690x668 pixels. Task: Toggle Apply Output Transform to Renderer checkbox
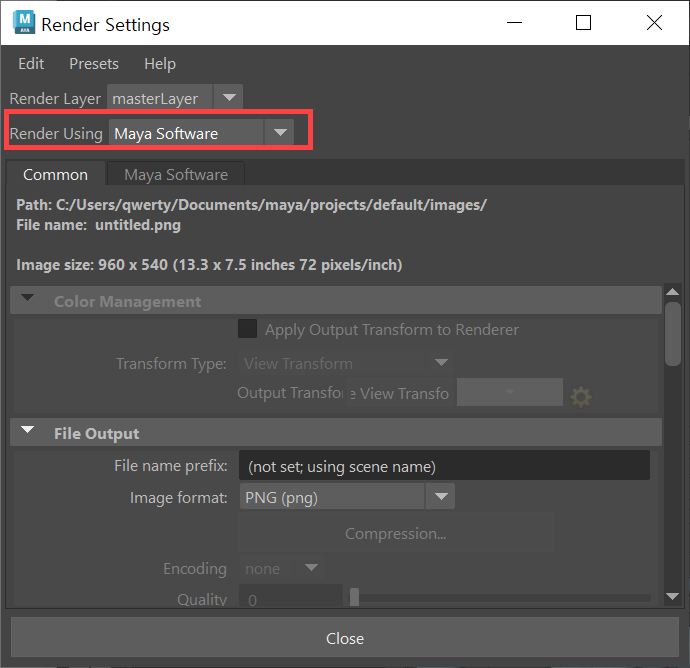[x=247, y=329]
